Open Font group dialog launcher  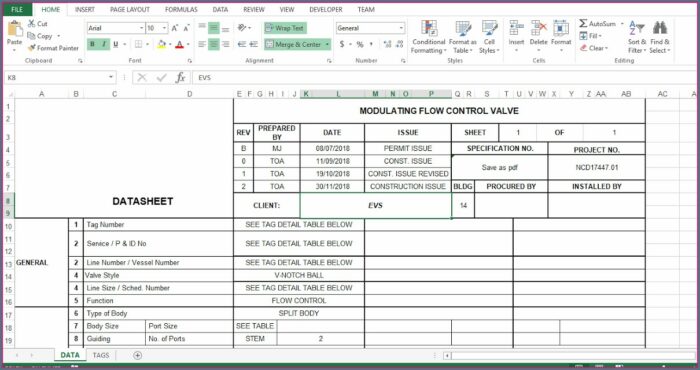190,61
